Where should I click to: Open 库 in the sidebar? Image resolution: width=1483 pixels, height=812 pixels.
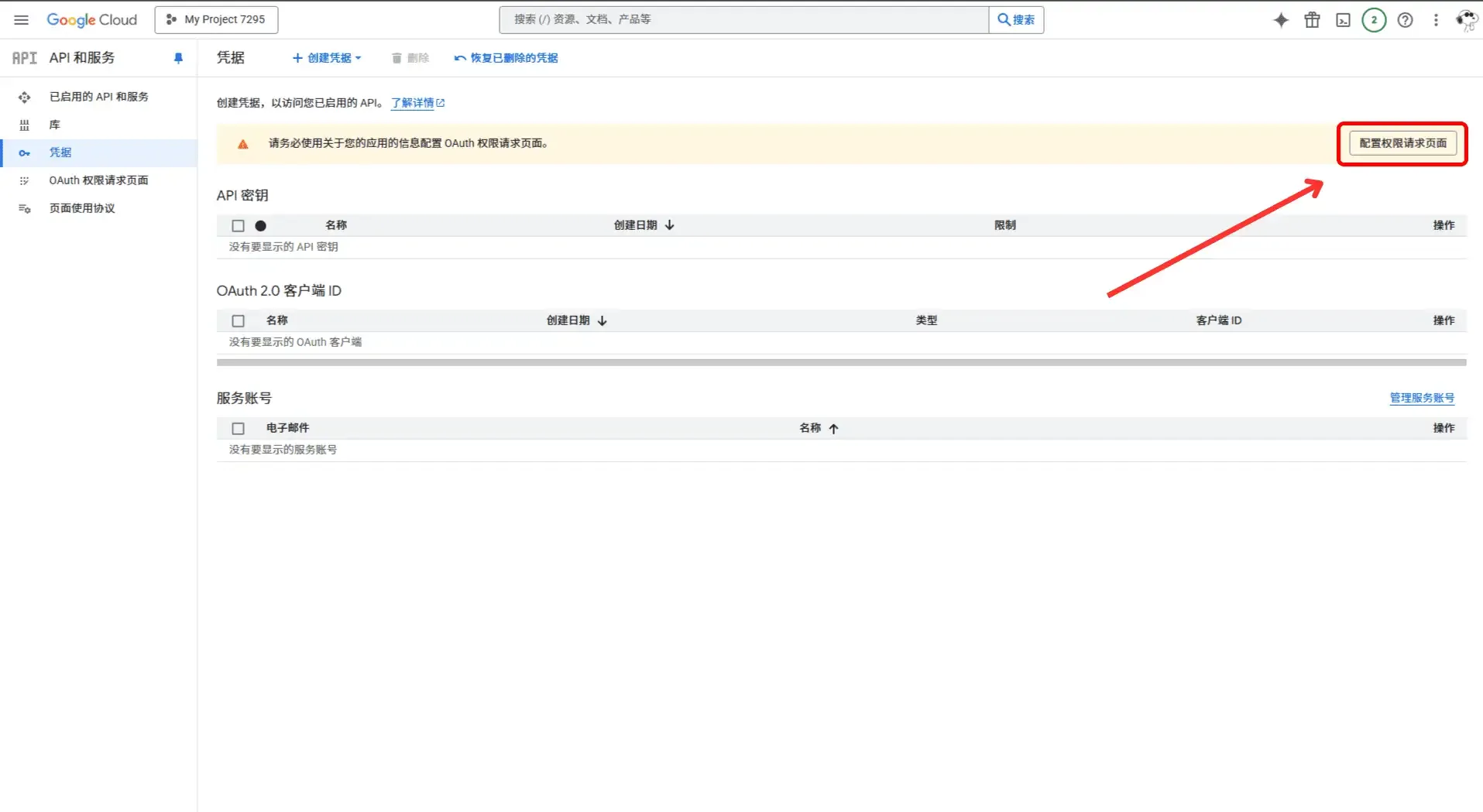coord(98,125)
